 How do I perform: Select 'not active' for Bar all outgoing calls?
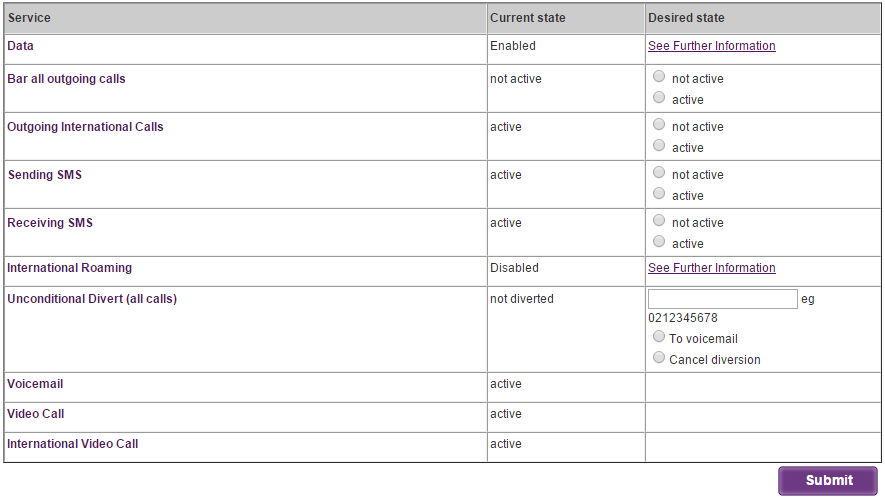click(659, 76)
